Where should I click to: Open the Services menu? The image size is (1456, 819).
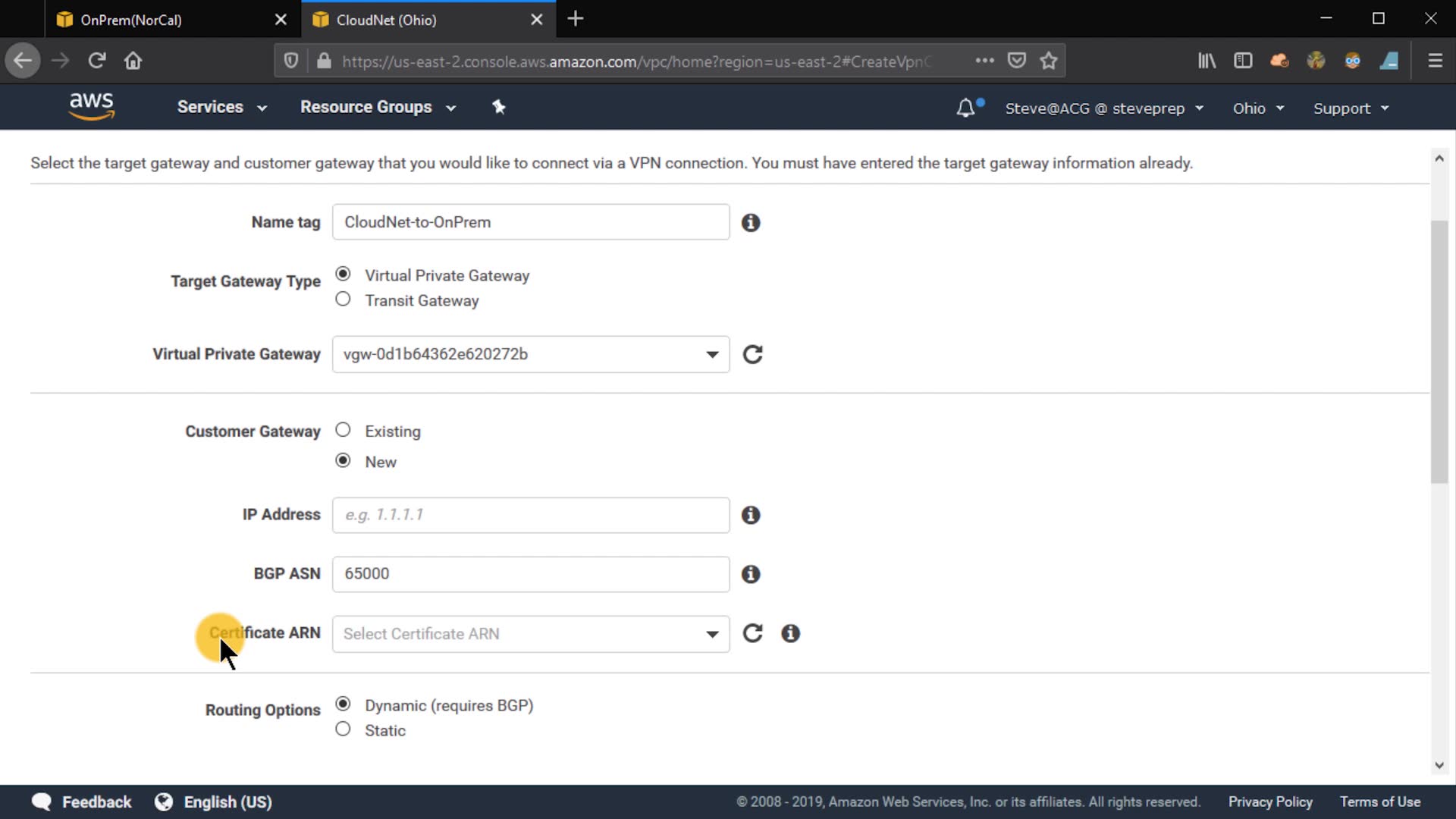coord(221,107)
